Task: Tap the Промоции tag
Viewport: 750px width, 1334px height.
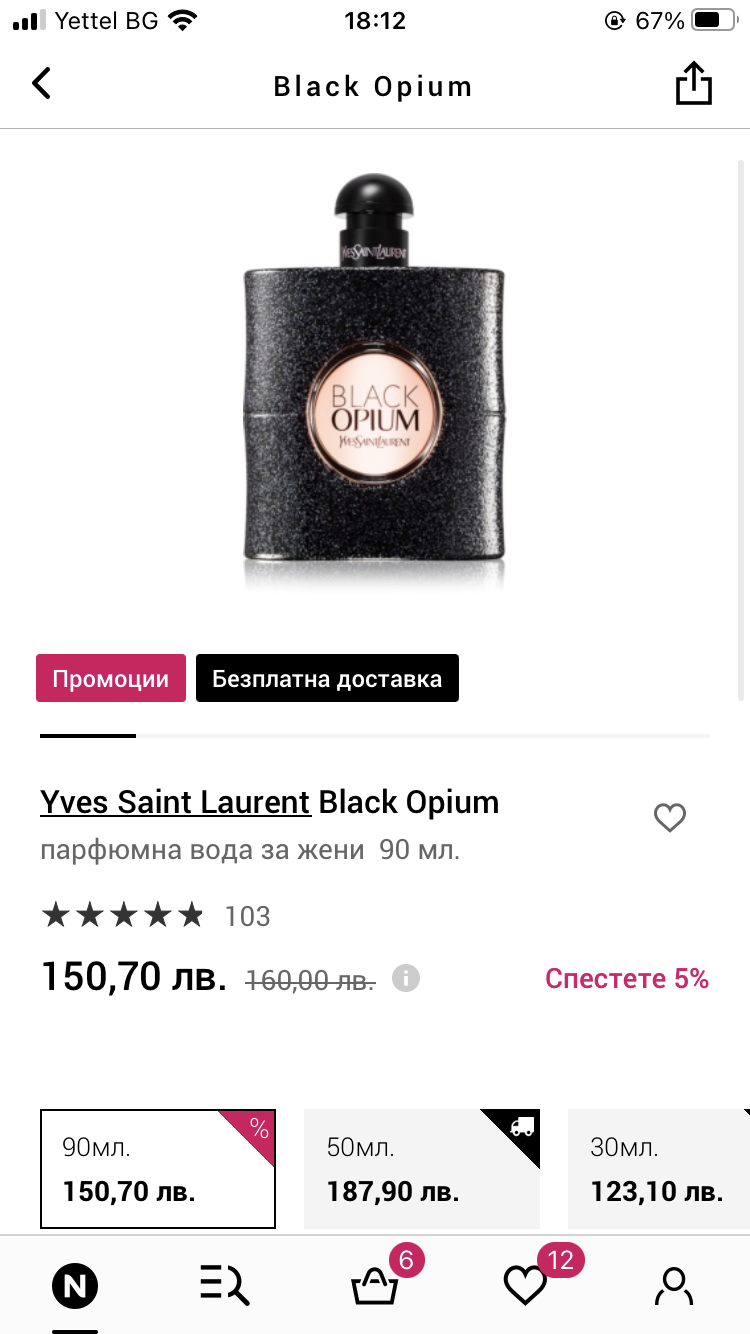Action: (x=111, y=679)
